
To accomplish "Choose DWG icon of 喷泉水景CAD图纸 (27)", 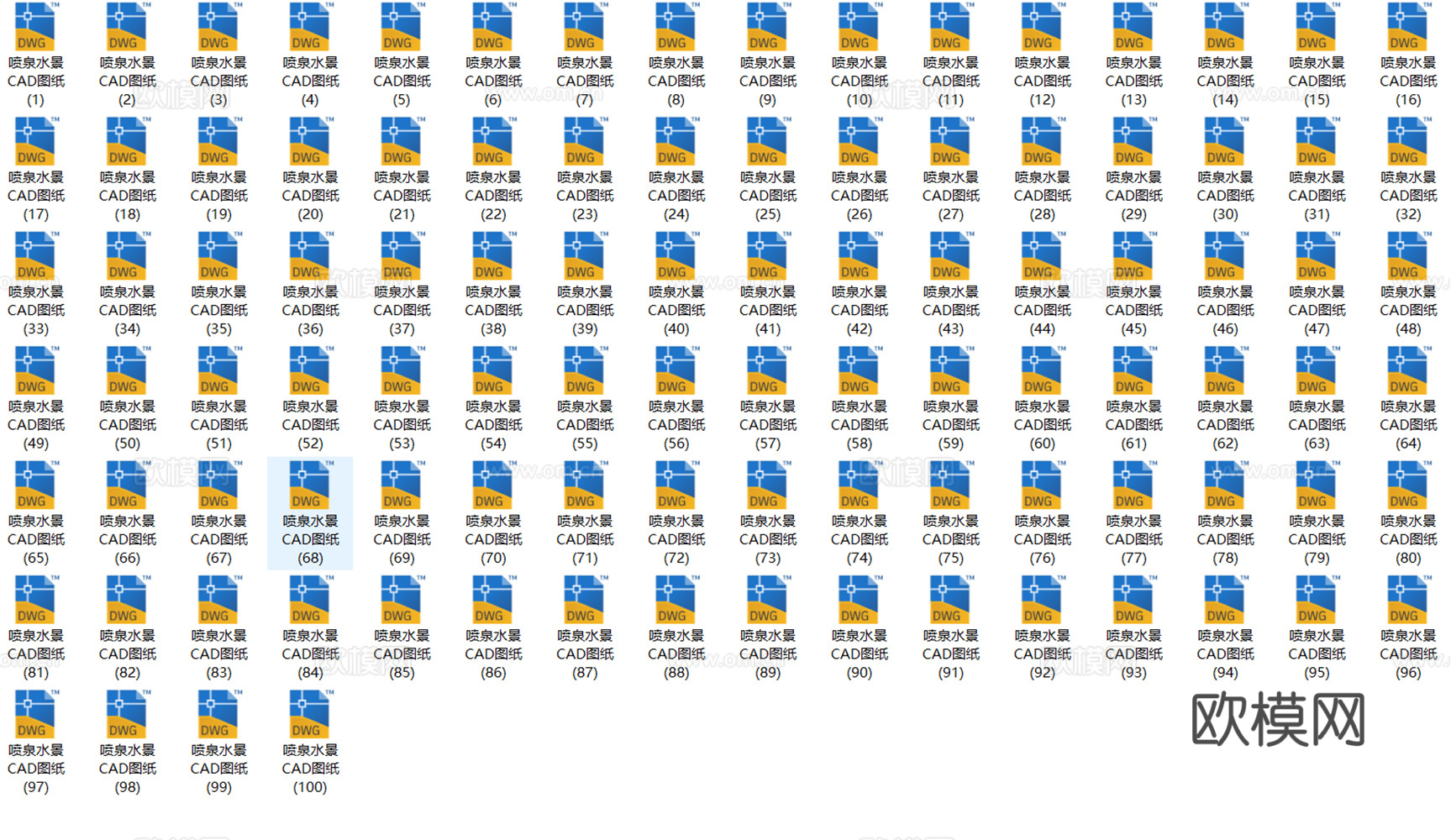I will [950, 141].
